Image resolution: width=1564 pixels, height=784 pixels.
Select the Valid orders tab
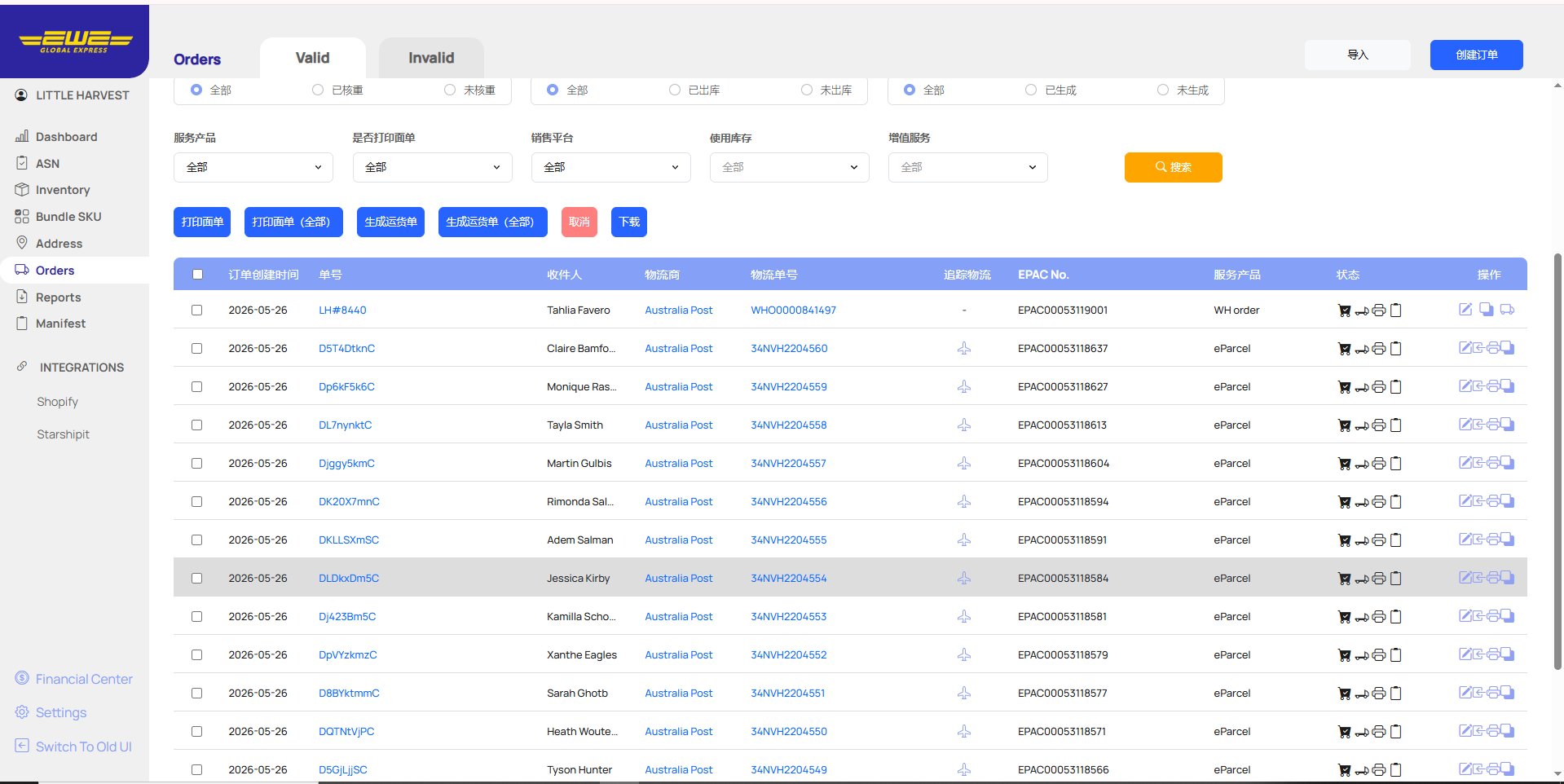point(313,58)
